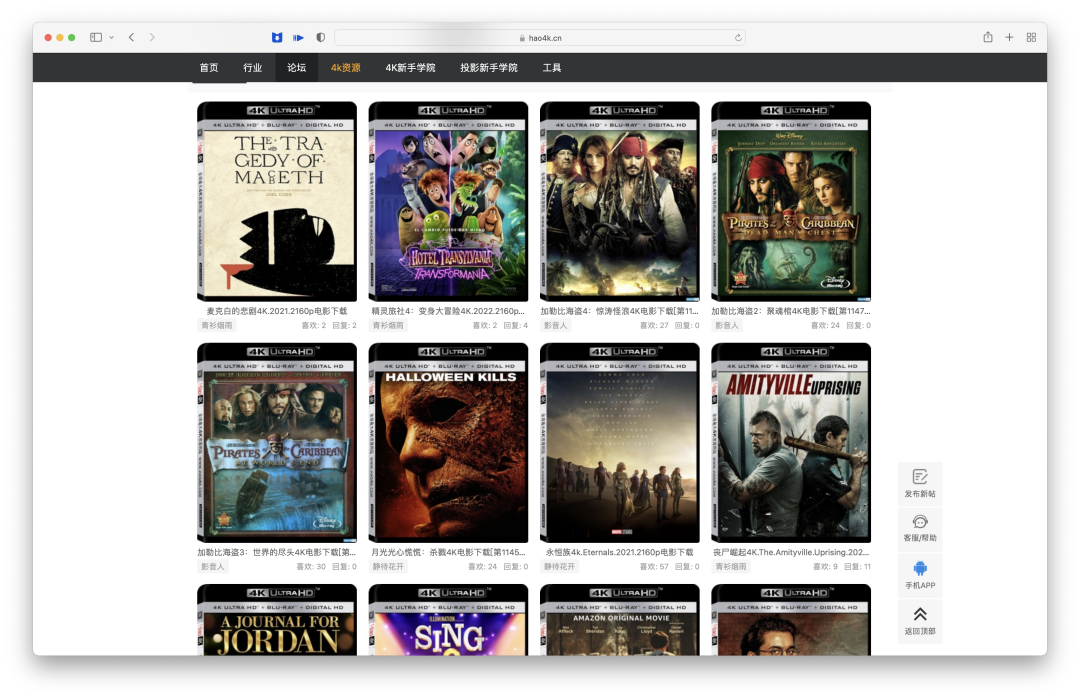The width and height of the screenshot is (1080, 699).
Task: Click 回复: 11 under 丧尸崛起4K
Action: click(858, 567)
